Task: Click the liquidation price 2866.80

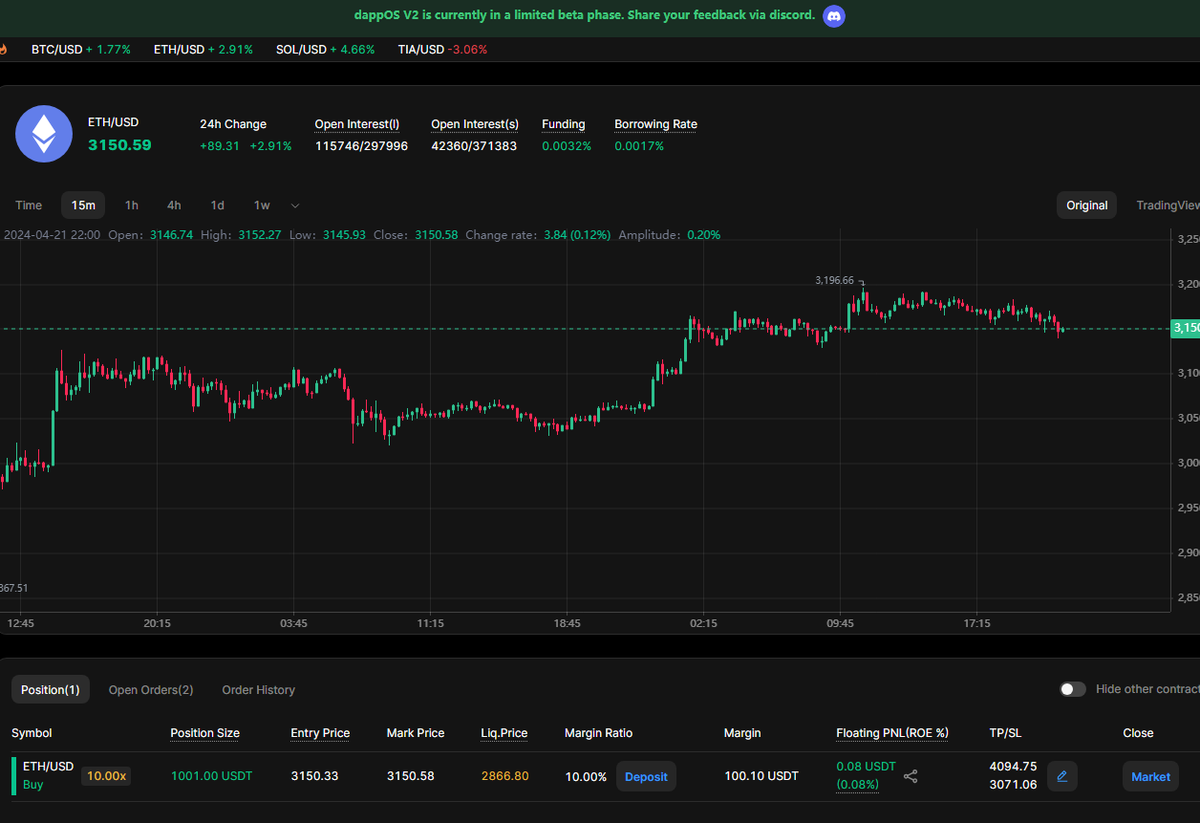Action: [x=505, y=776]
